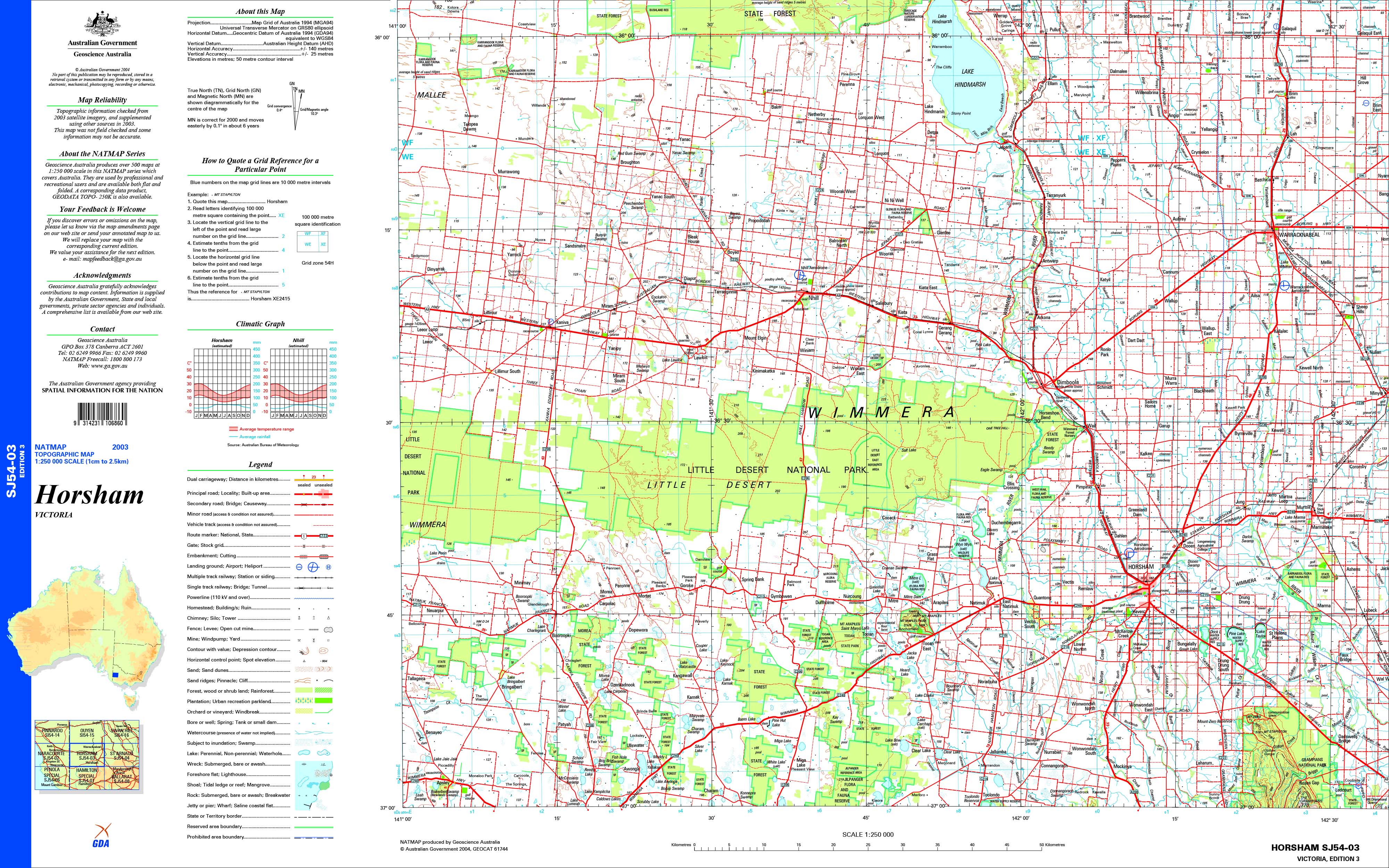Click the "LAKE HINDMARSH" label on the lake
This screenshot has width=1389, height=868.
pyautogui.click(x=970, y=78)
